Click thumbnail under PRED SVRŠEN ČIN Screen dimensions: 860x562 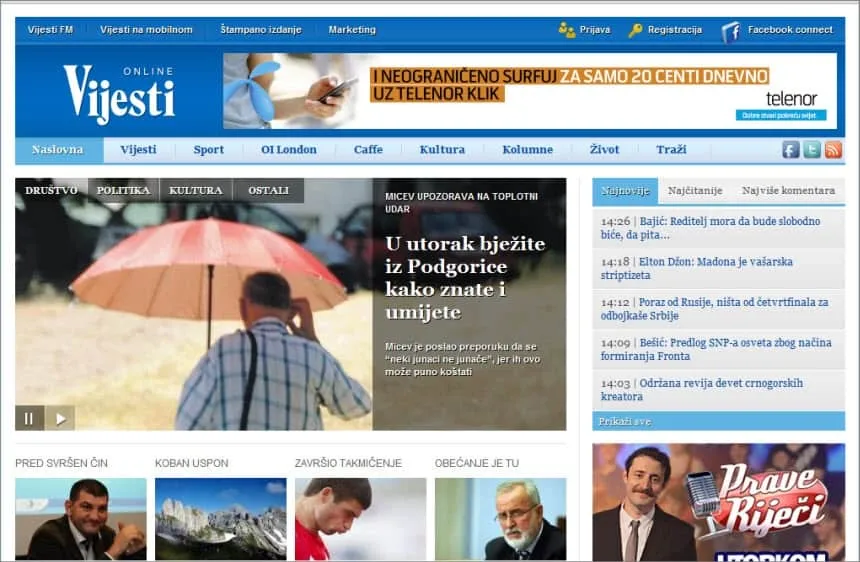coord(81,519)
